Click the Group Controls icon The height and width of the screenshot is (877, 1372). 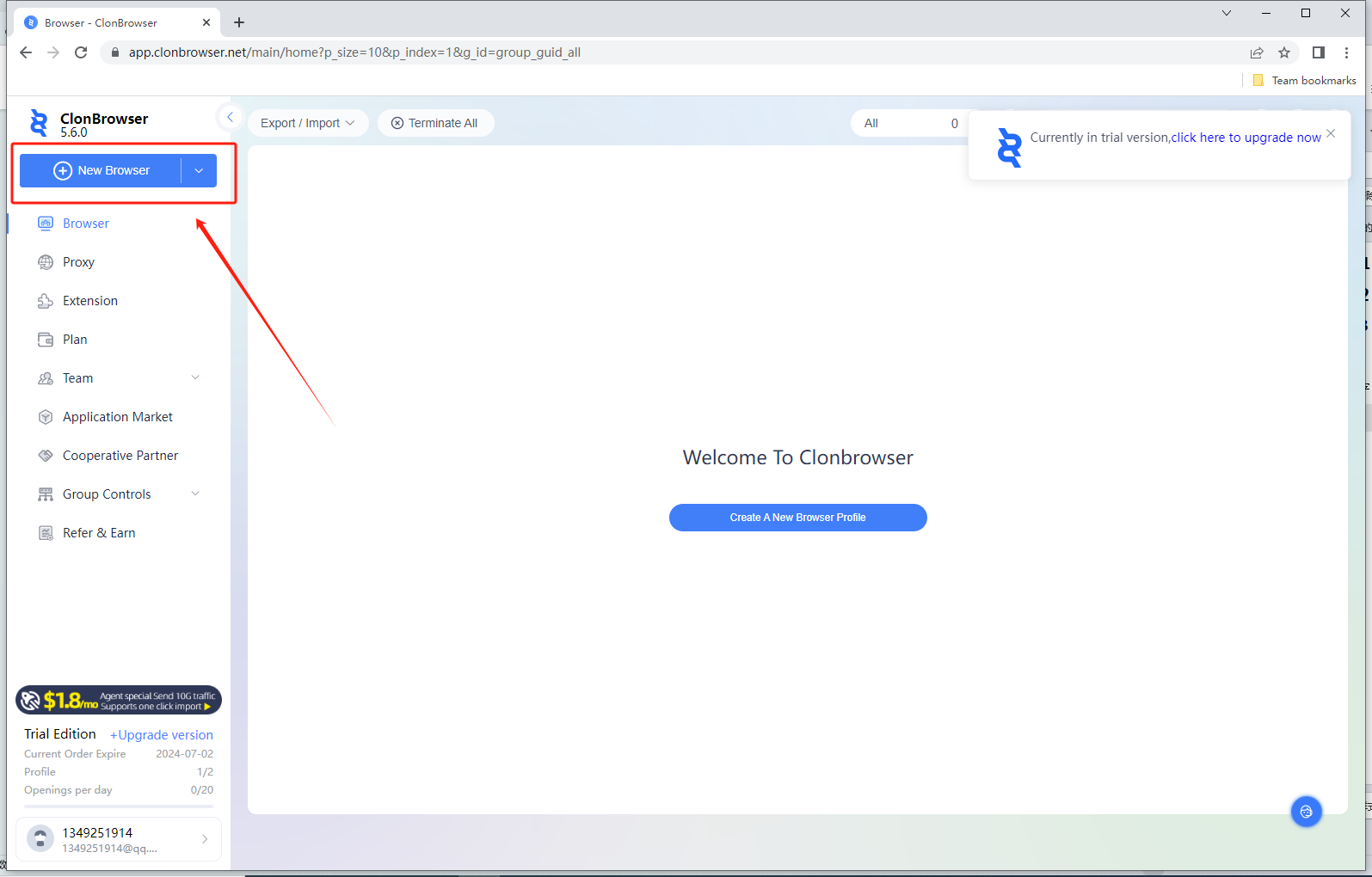tap(46, 494)
